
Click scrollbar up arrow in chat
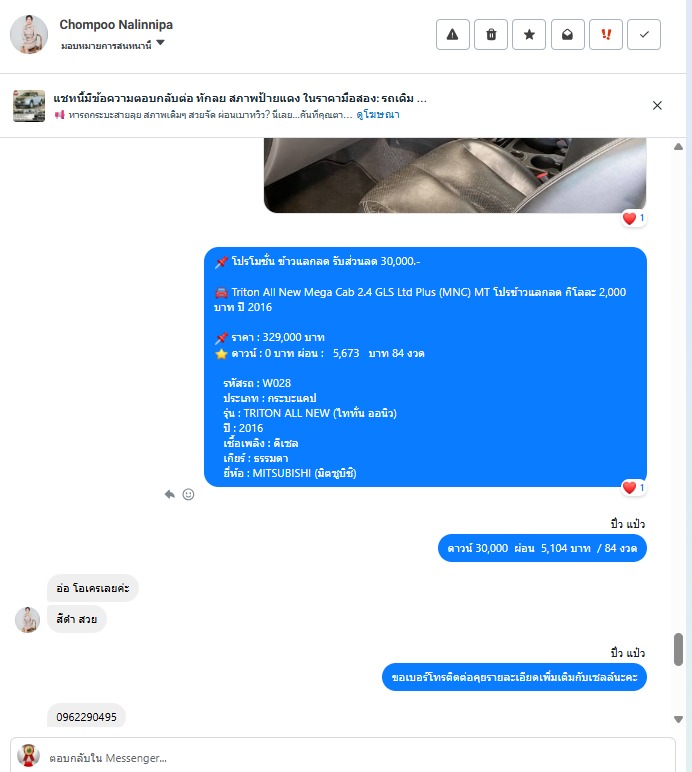[678, 147]
